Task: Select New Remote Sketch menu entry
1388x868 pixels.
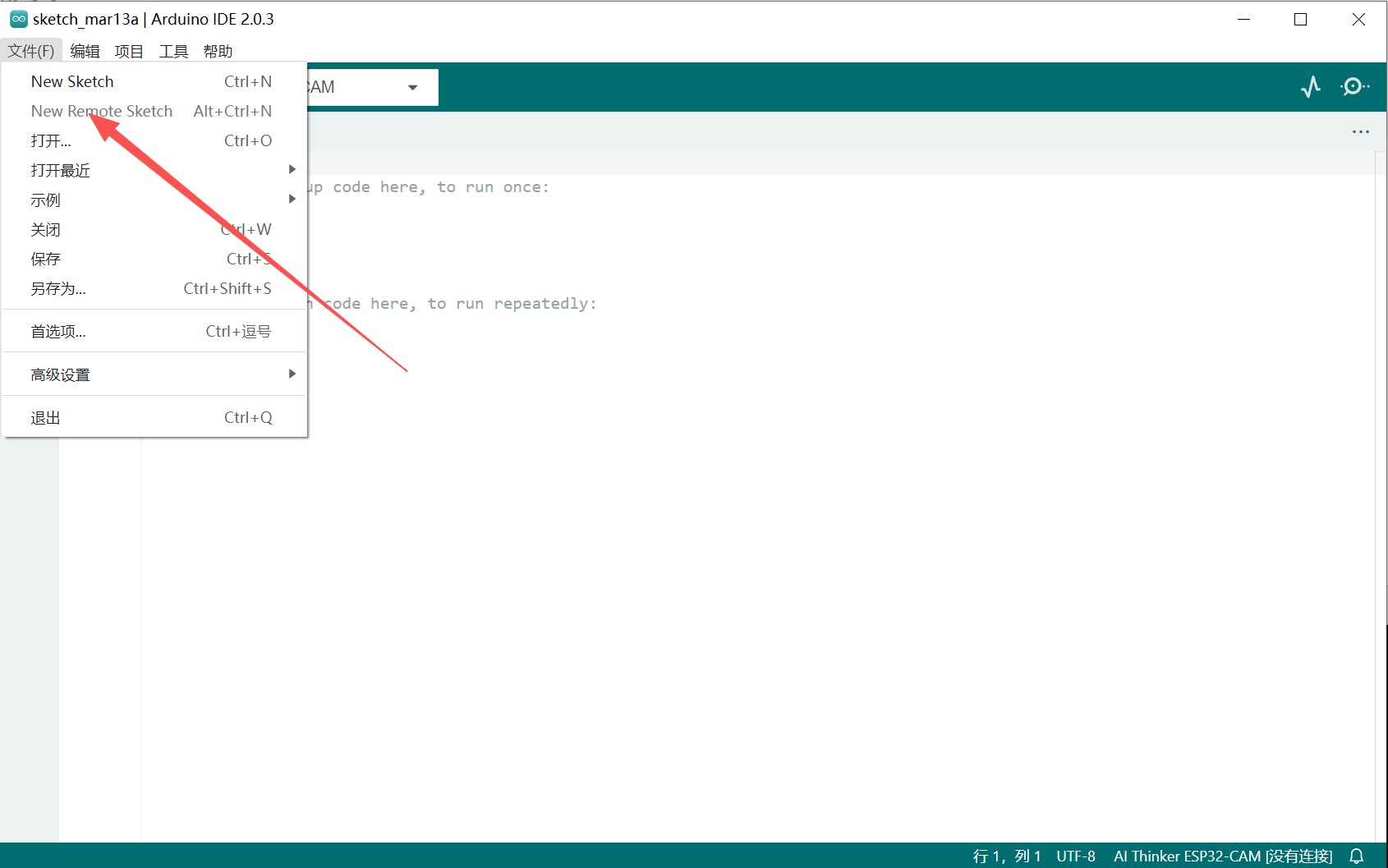Action: click(155, 111)
